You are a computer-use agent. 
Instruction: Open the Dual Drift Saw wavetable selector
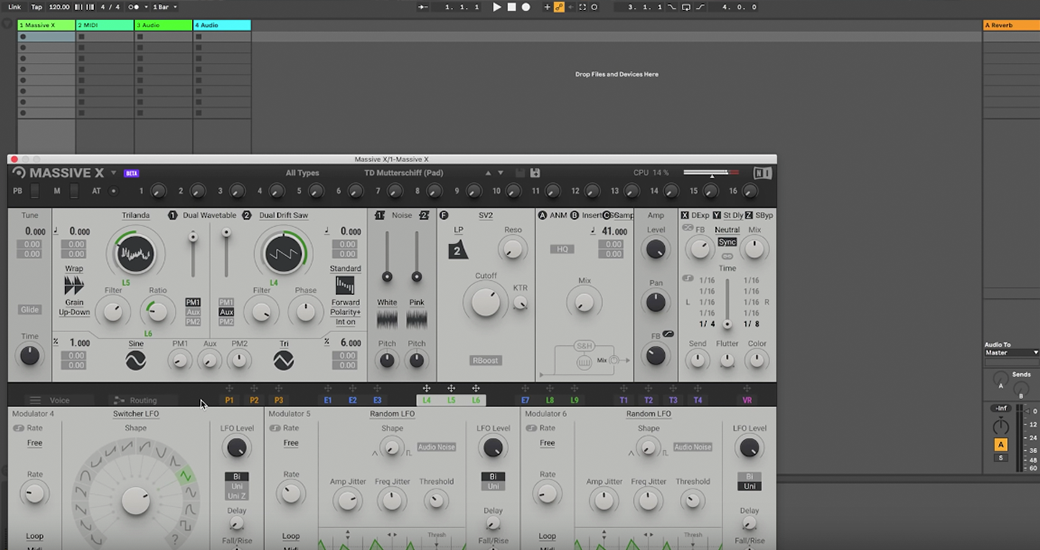coord(283,216)
